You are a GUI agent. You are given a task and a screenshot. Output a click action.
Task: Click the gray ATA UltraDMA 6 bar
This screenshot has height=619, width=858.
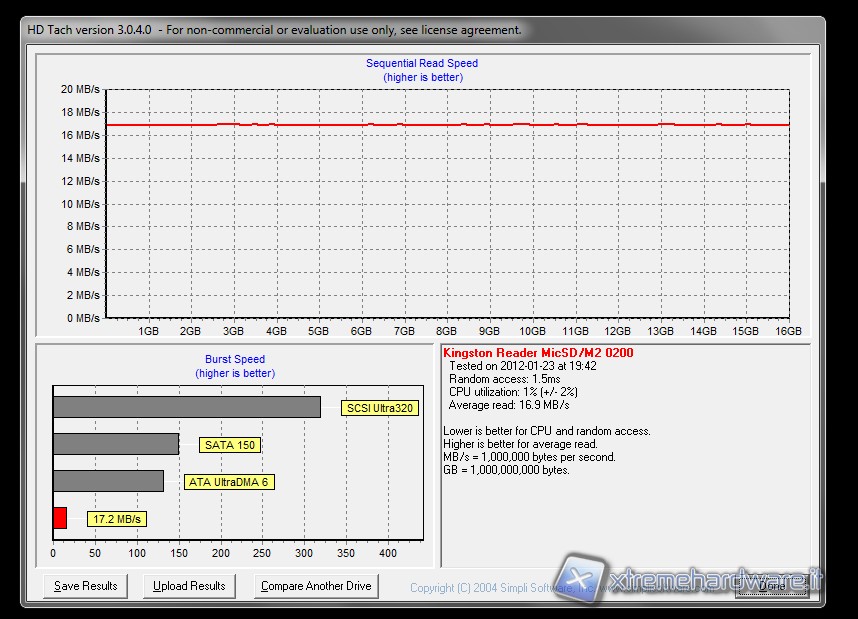coord(108,481)
